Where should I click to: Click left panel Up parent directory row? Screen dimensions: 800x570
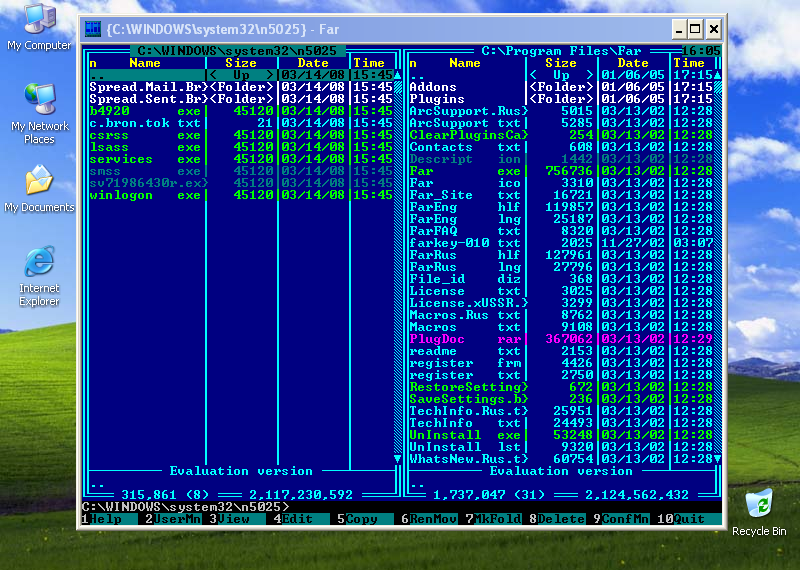[x=241, y=75]
